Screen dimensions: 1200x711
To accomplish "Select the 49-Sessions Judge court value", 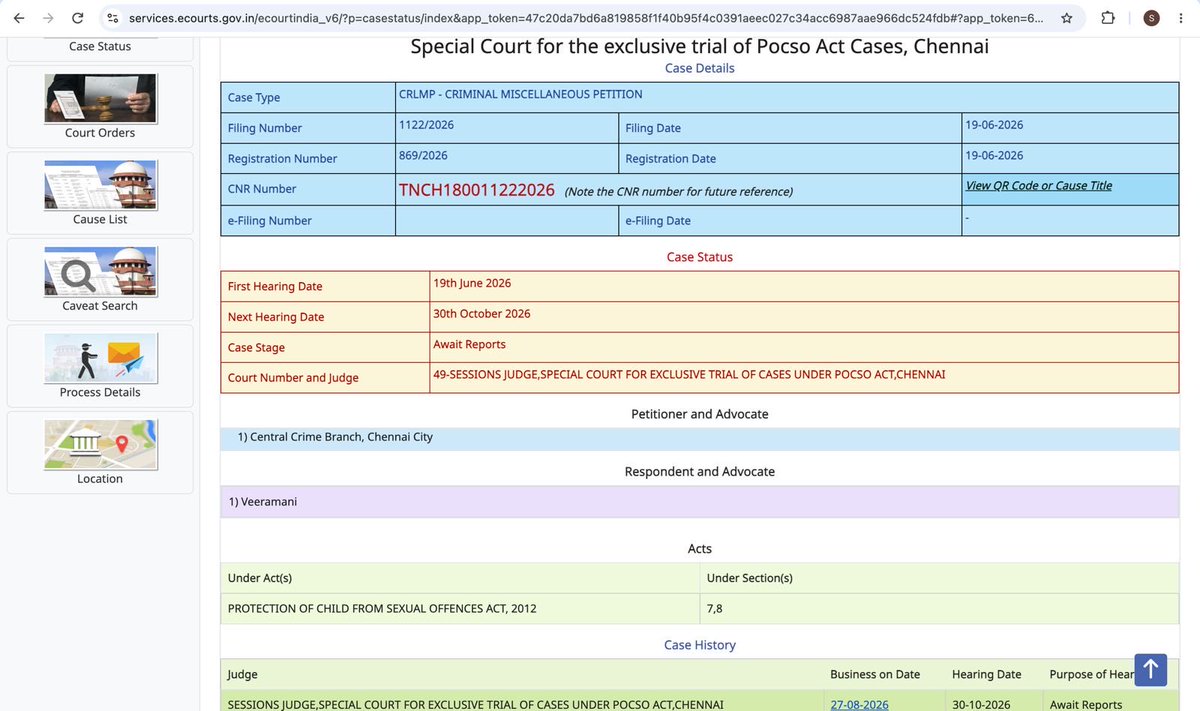I will pos(689,375).
